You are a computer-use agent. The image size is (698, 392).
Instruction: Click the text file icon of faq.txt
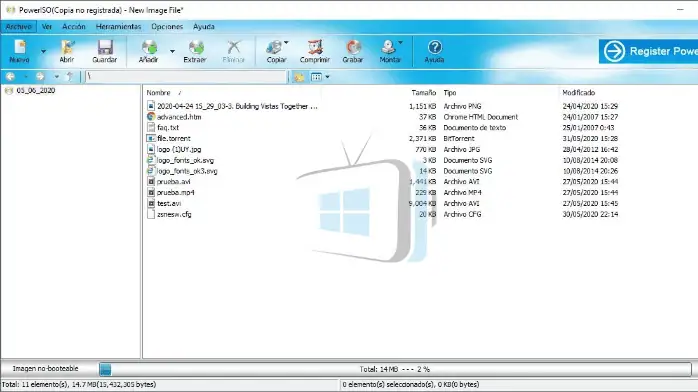click(151, 128)
